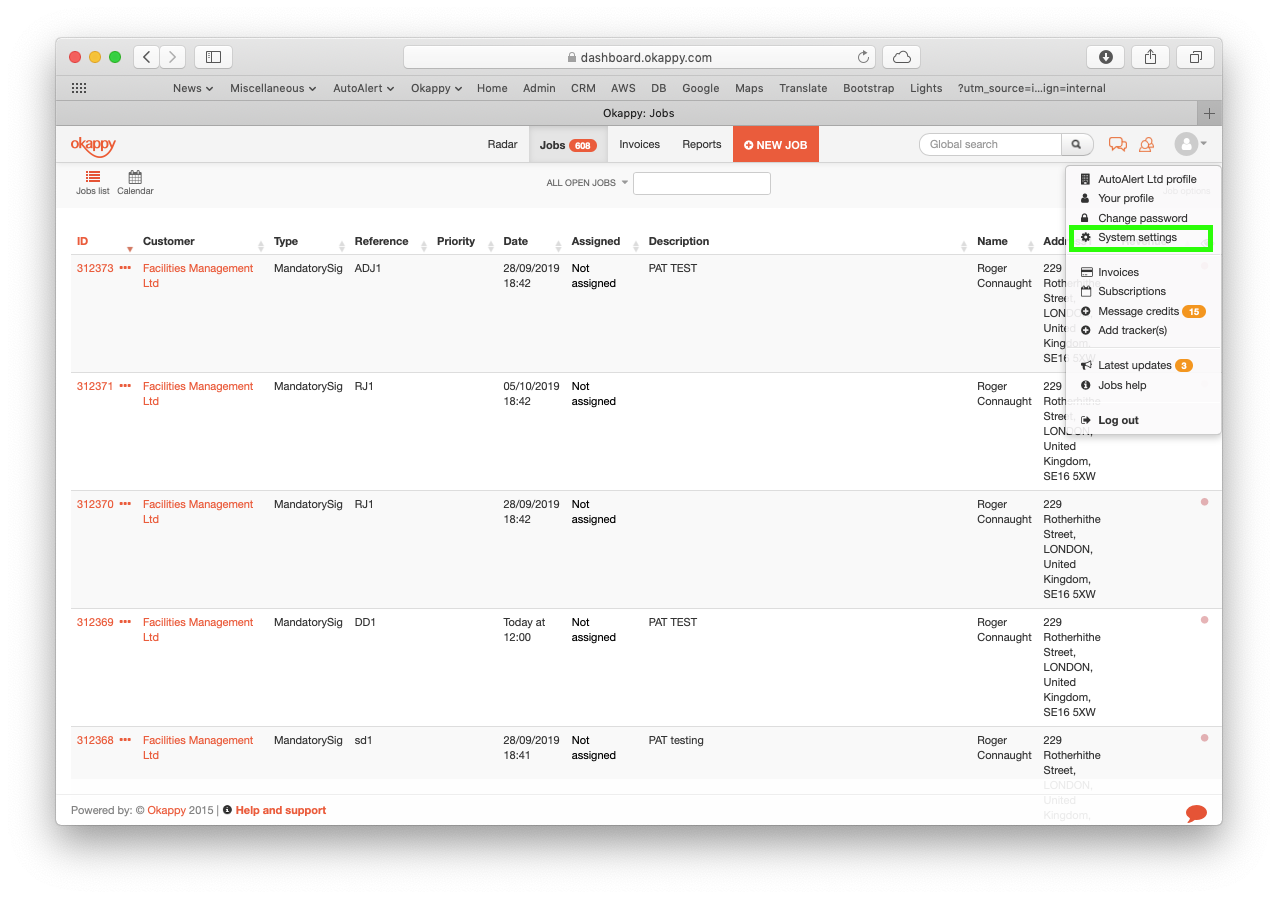1278x899 pixels.
Task: Click the jobs filter text field
Action: (x=702, y=183)
